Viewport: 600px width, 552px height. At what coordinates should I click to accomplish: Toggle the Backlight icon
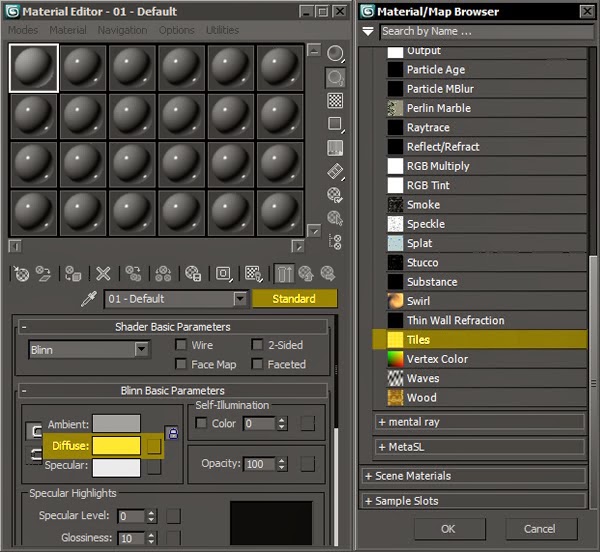[x=336, y=78]
